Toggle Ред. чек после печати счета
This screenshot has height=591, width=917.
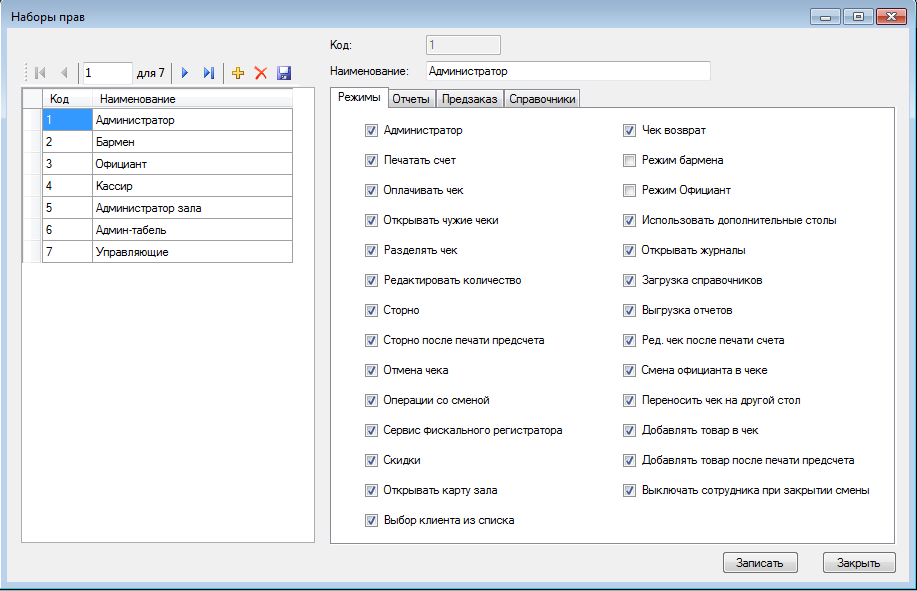click(629, 340)
